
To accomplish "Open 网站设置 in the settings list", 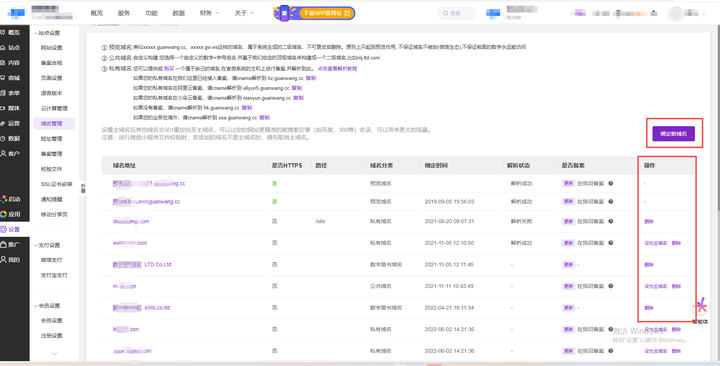I will pyautogui.click(x=51, y=48).
